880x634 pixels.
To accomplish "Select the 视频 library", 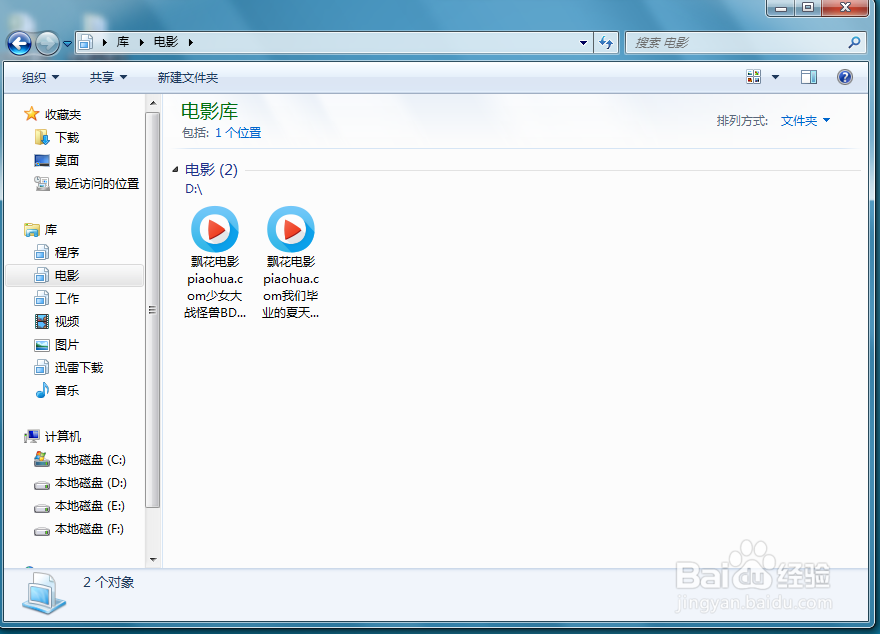I will pos(64,321).
